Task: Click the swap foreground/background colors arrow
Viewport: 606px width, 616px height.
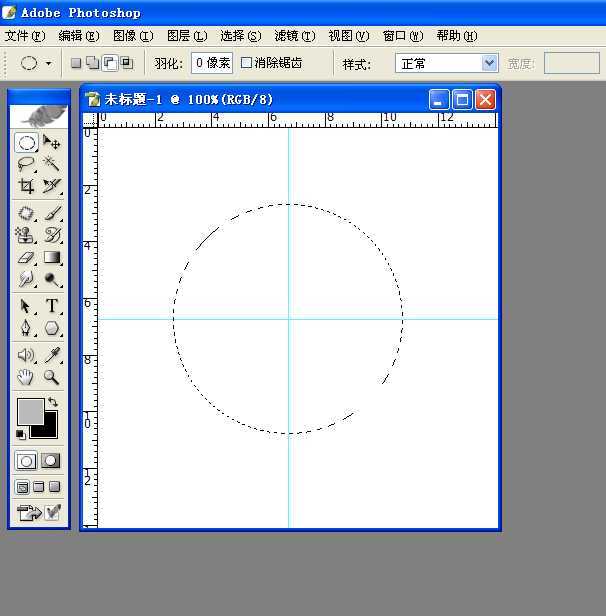Action: (52, 401)
